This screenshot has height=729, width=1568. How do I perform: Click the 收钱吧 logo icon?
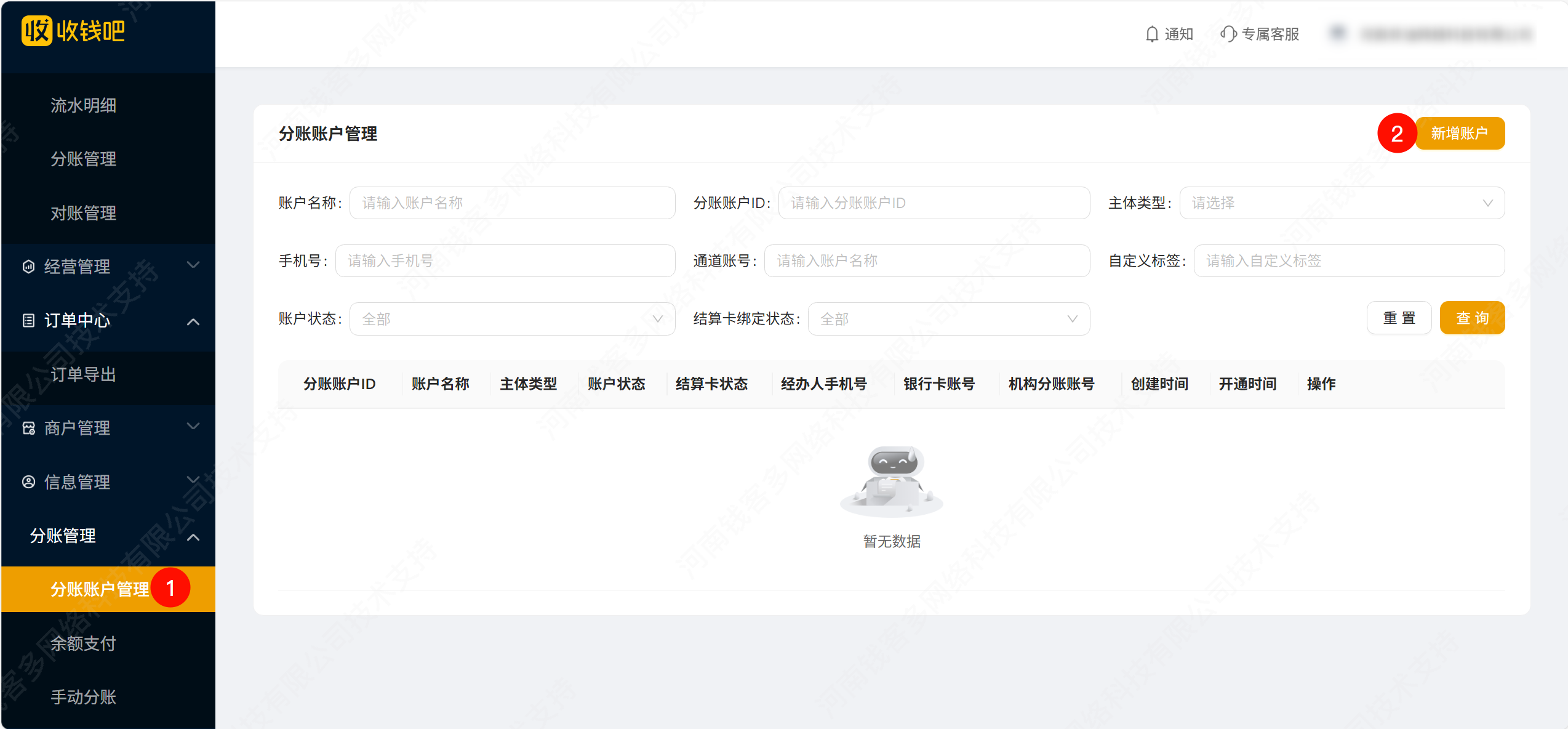click(x=37, y=31)
